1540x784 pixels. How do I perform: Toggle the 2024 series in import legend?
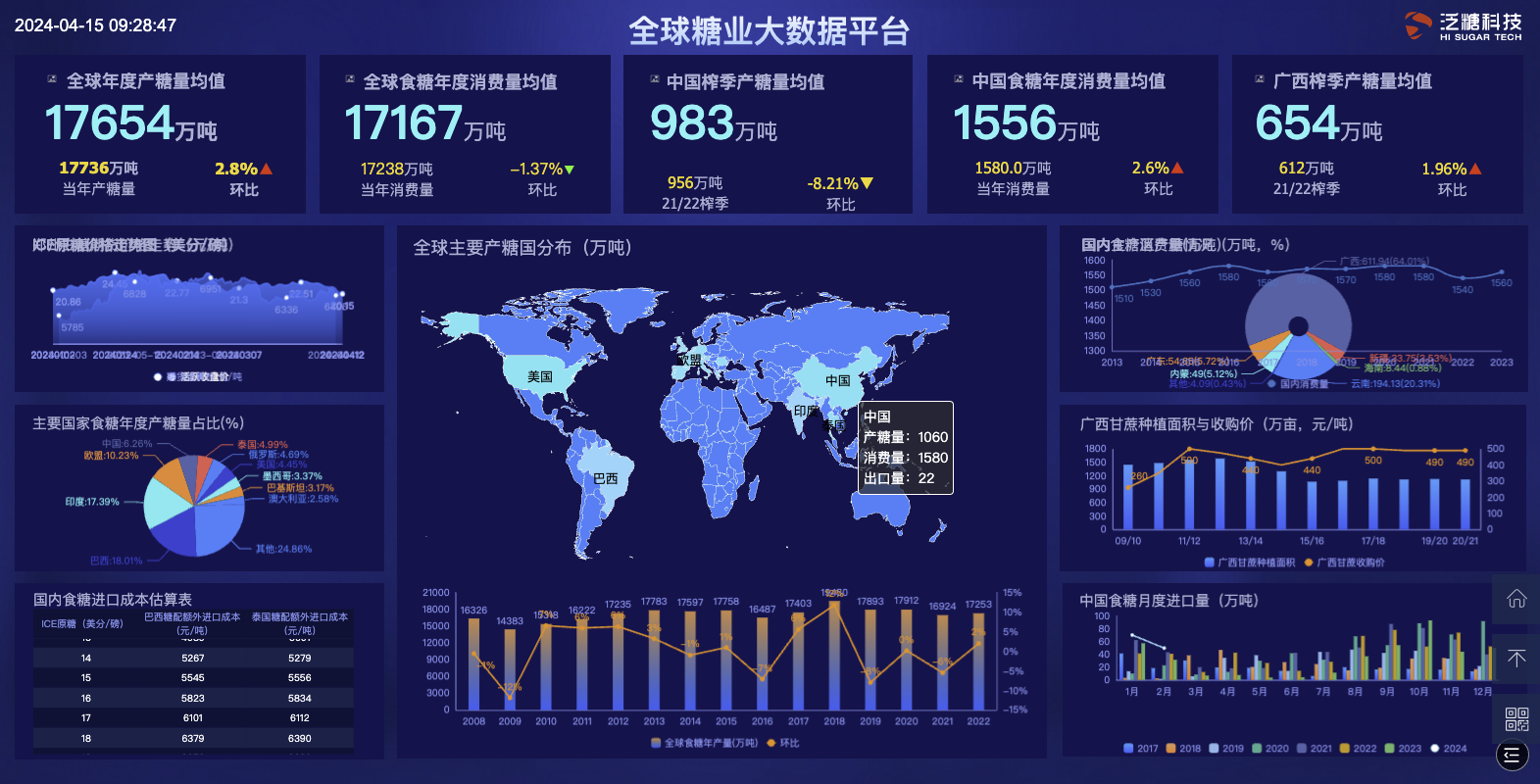point(1447,748)
